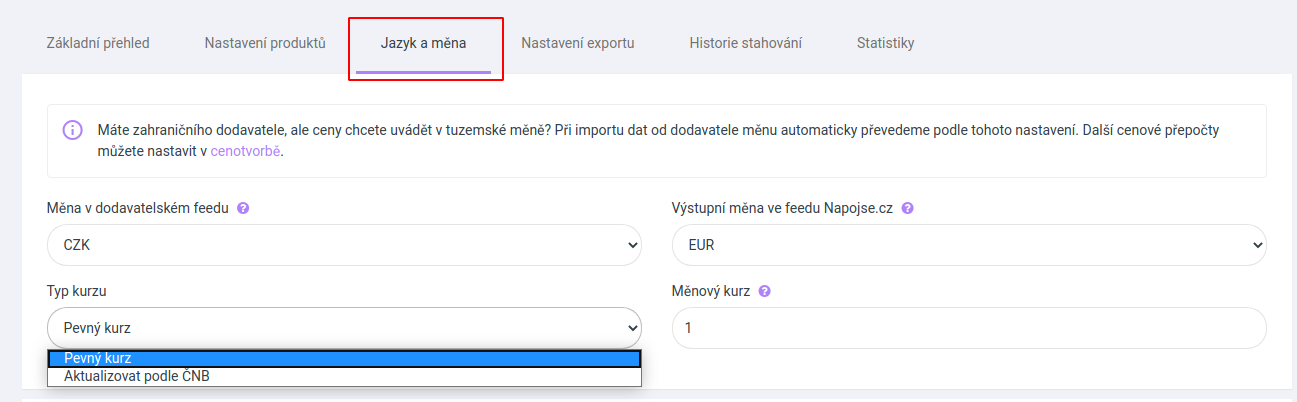1297x402 pixels.
Task: Click the Měna v dodavatelském feedu label text
Action: pyautogui.click(x=138, y=209)
